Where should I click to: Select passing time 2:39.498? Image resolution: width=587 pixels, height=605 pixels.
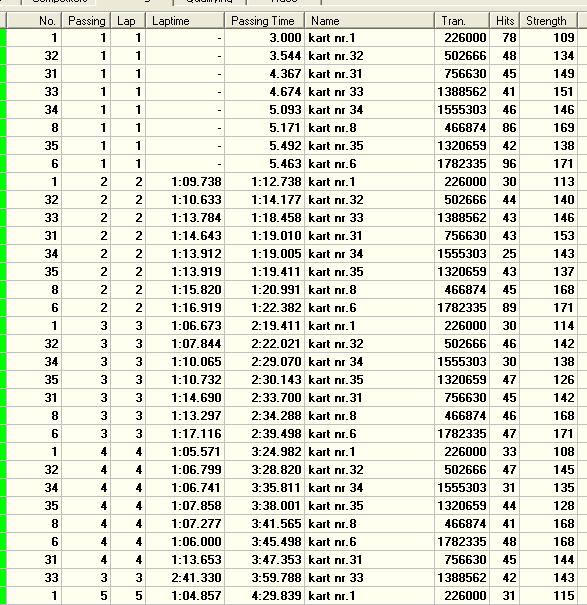tap(264, 434)
